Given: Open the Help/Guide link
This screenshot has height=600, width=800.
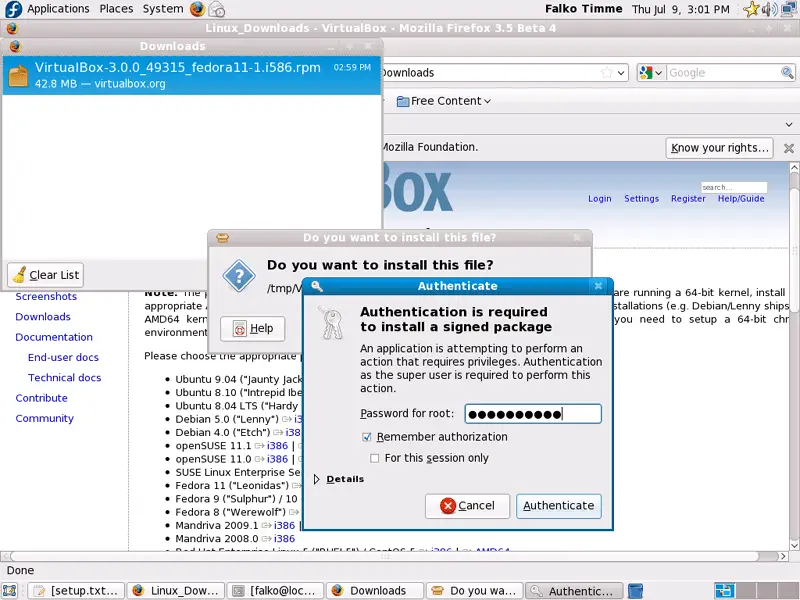Looking at the screenshot, I should (741, 198).
